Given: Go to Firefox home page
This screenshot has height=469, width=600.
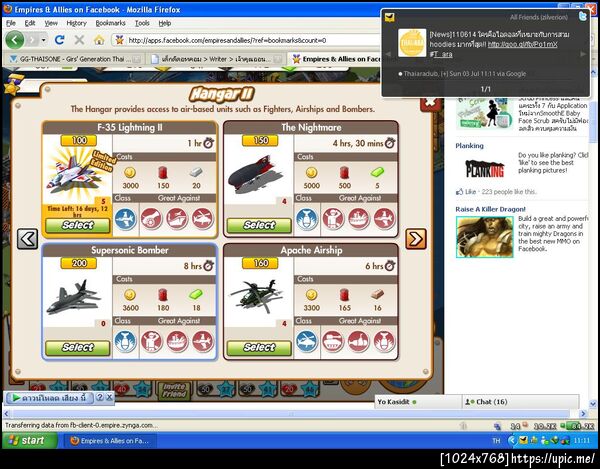Looking at the screenshot, I should point(99,39).
